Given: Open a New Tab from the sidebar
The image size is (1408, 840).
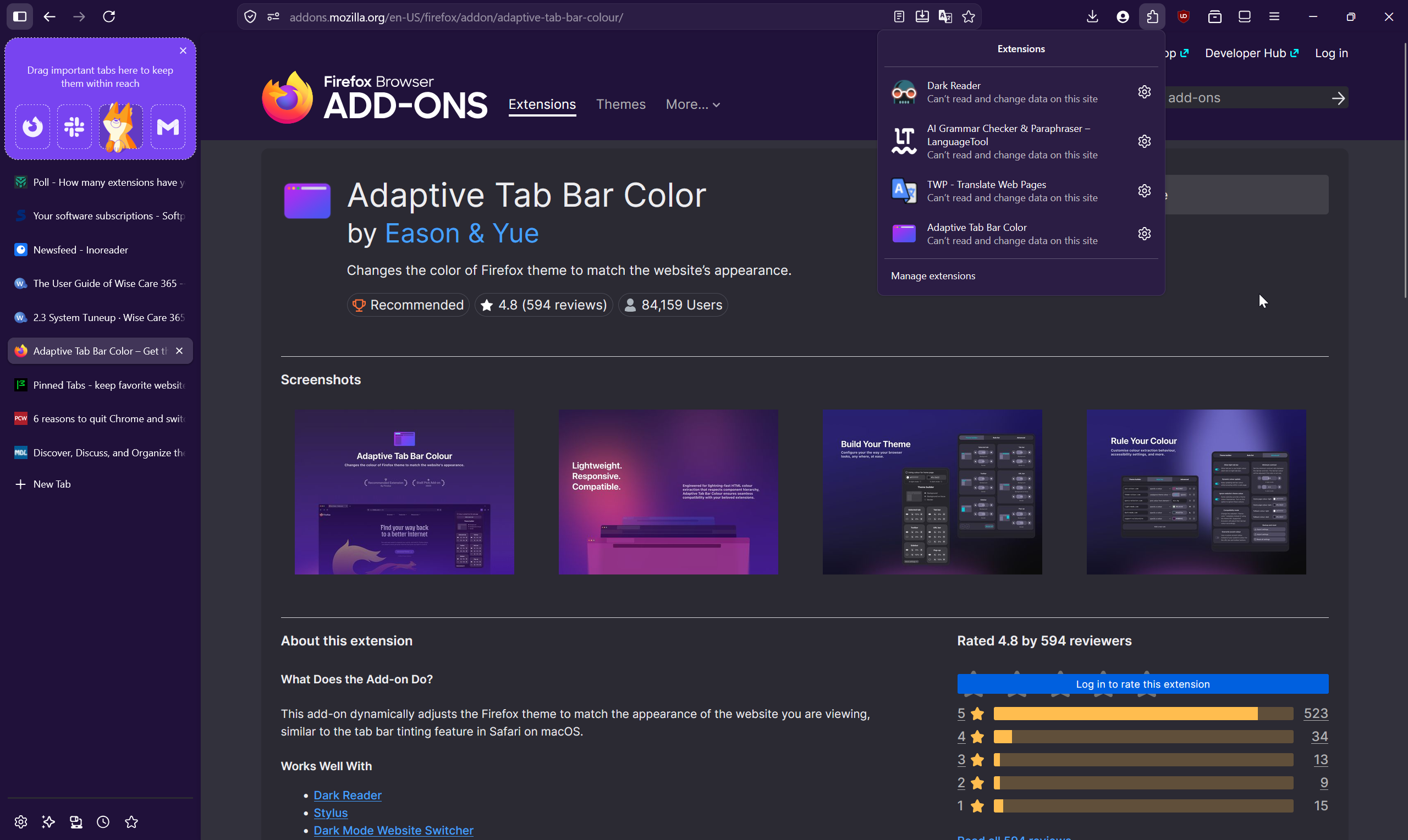Looking at the screenshot, I should pos(100,484).
